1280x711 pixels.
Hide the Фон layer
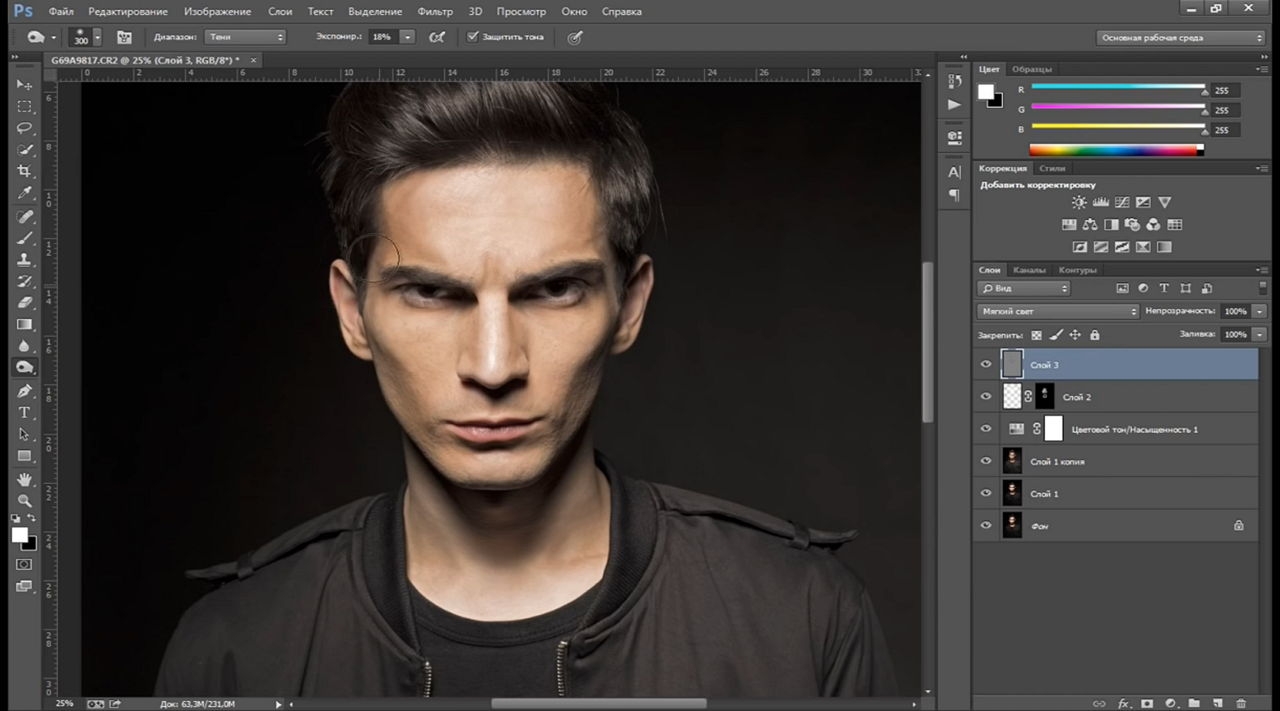[986, 525]
